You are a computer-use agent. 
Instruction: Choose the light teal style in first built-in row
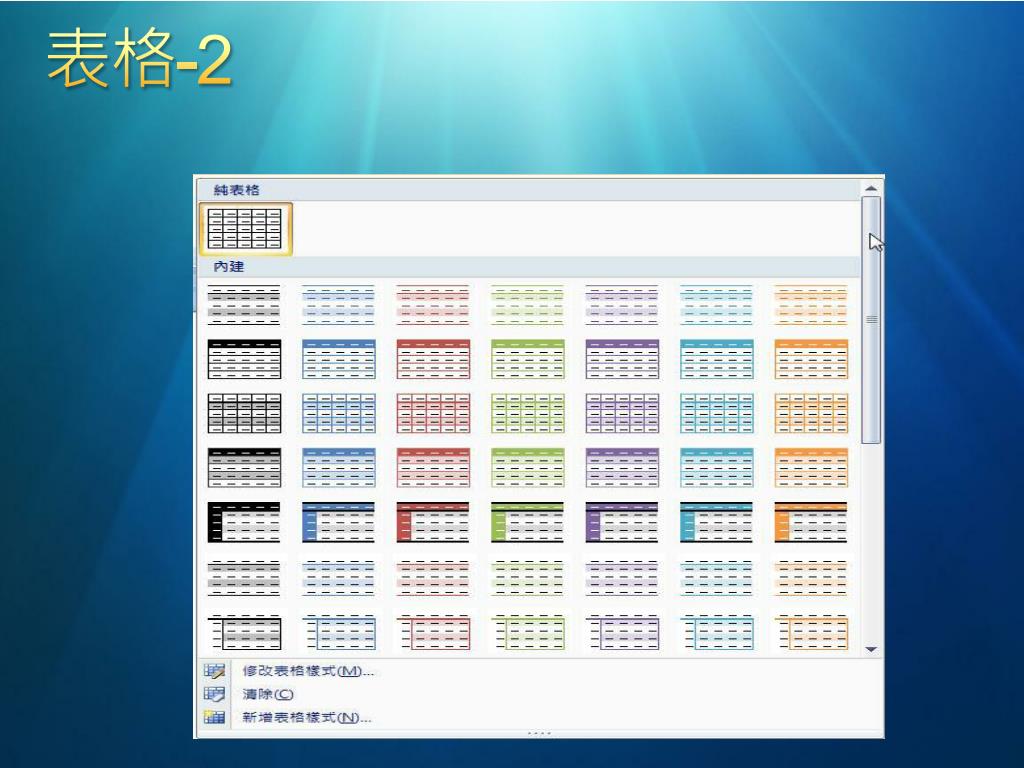point(716,305)
